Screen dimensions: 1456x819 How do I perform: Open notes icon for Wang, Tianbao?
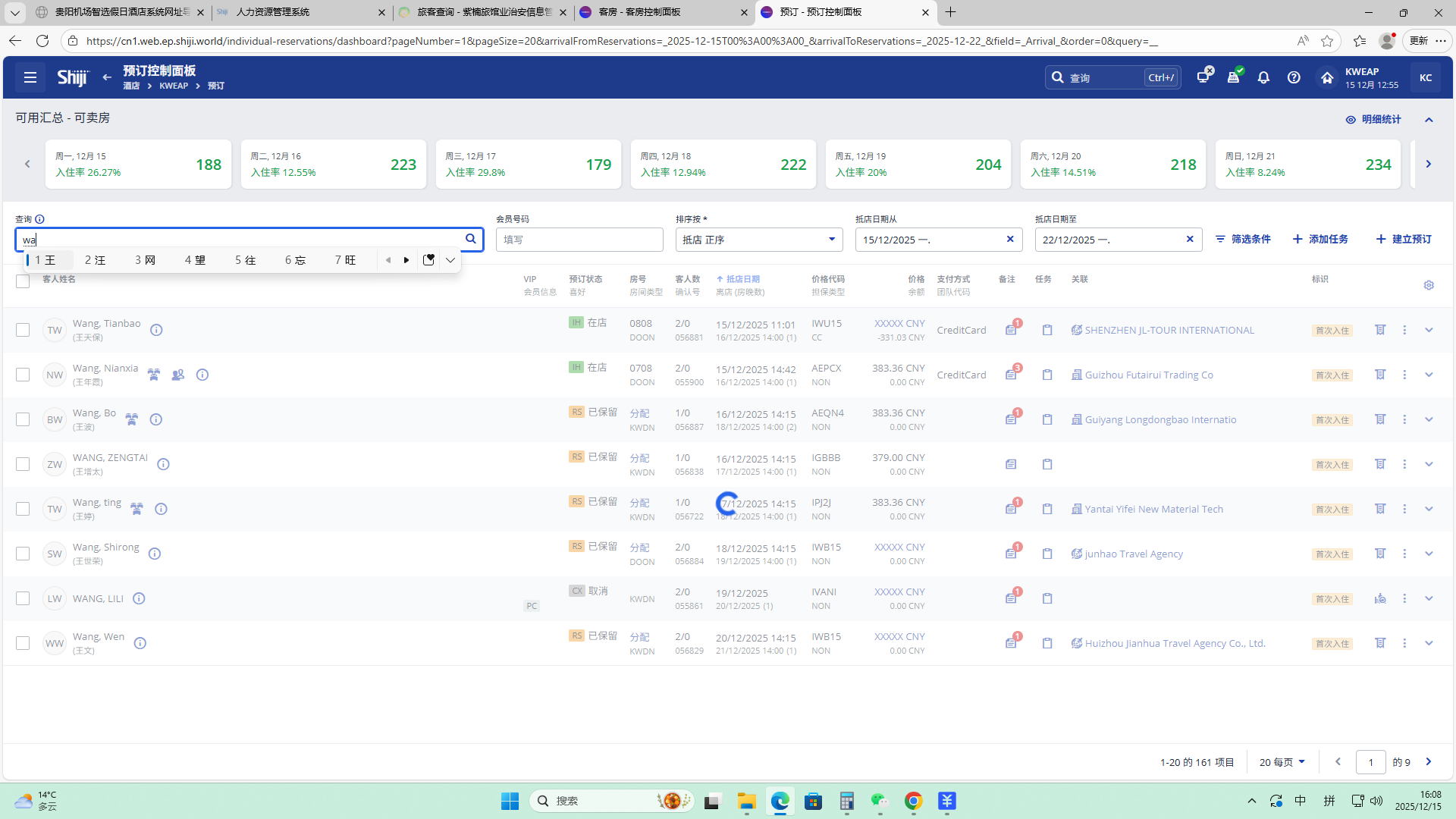(1011, 330)
